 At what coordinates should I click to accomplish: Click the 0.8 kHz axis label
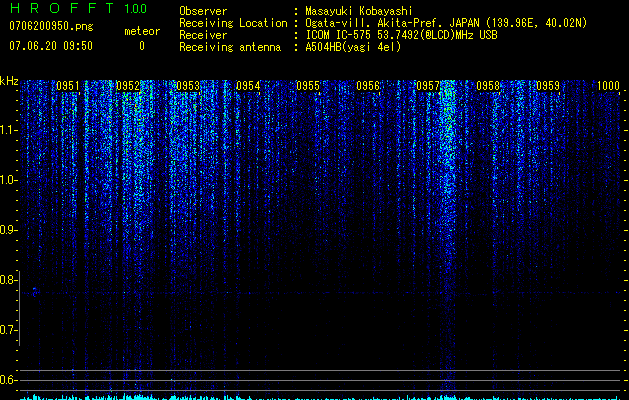coord(8,280)
